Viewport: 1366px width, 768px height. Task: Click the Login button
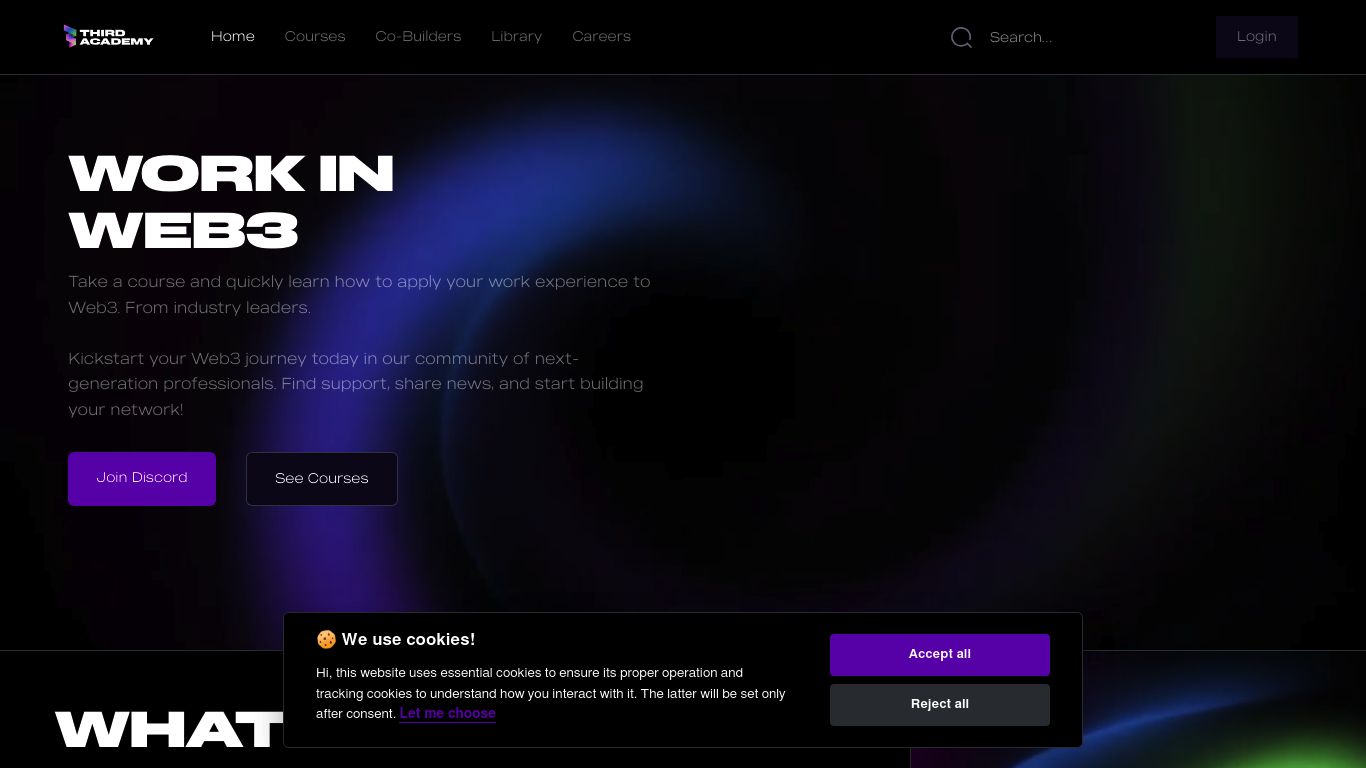tap(1257, 37)
